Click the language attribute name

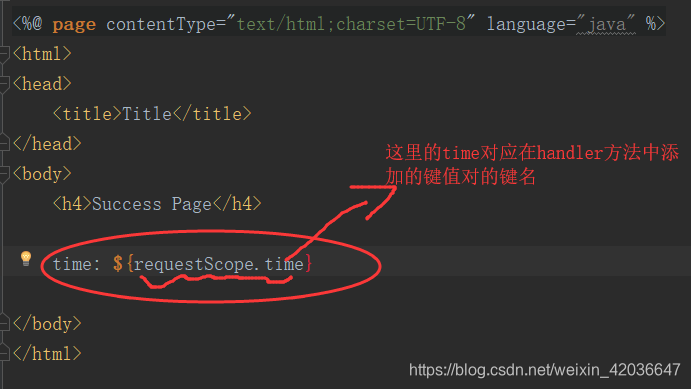coord(526,24)
